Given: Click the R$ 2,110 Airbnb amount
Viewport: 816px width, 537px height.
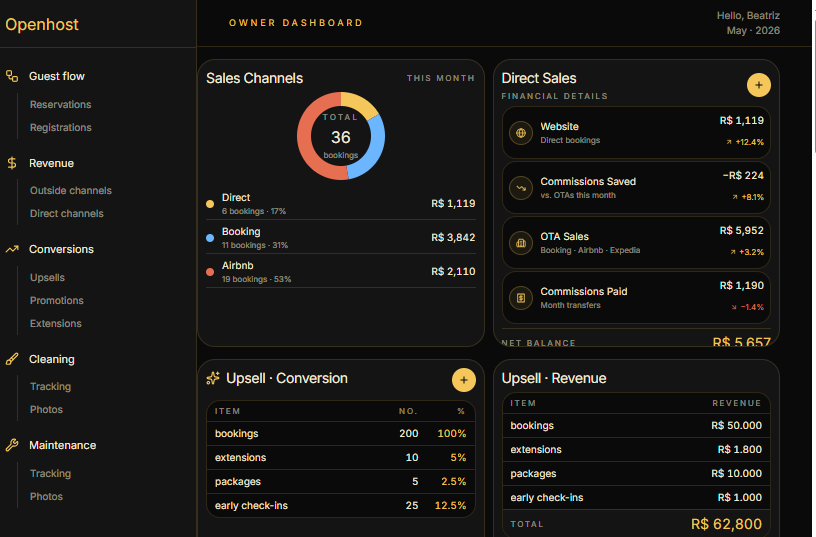Looking at the screenshot, I should pyautogui.click(x=453, y=271).
